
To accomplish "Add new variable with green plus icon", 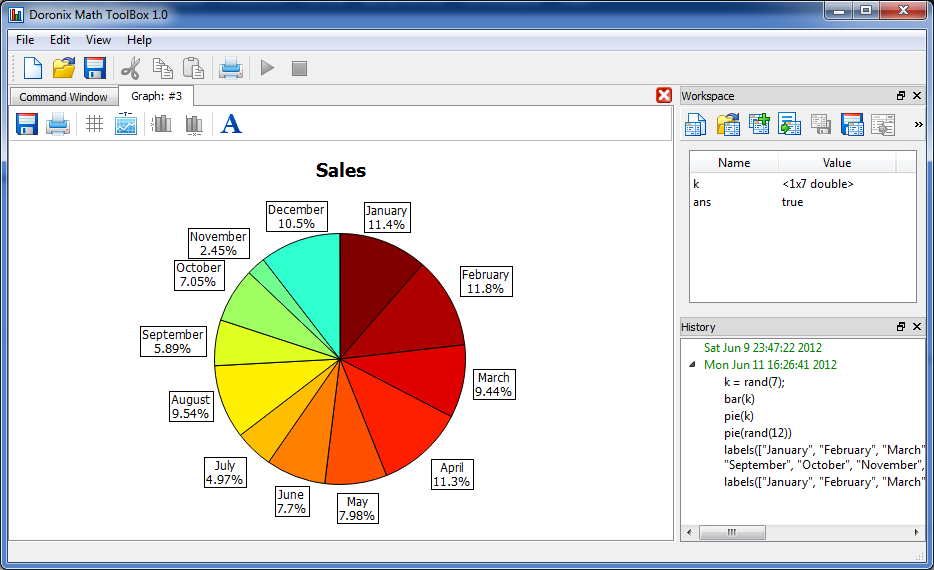I will coord(759,124).
